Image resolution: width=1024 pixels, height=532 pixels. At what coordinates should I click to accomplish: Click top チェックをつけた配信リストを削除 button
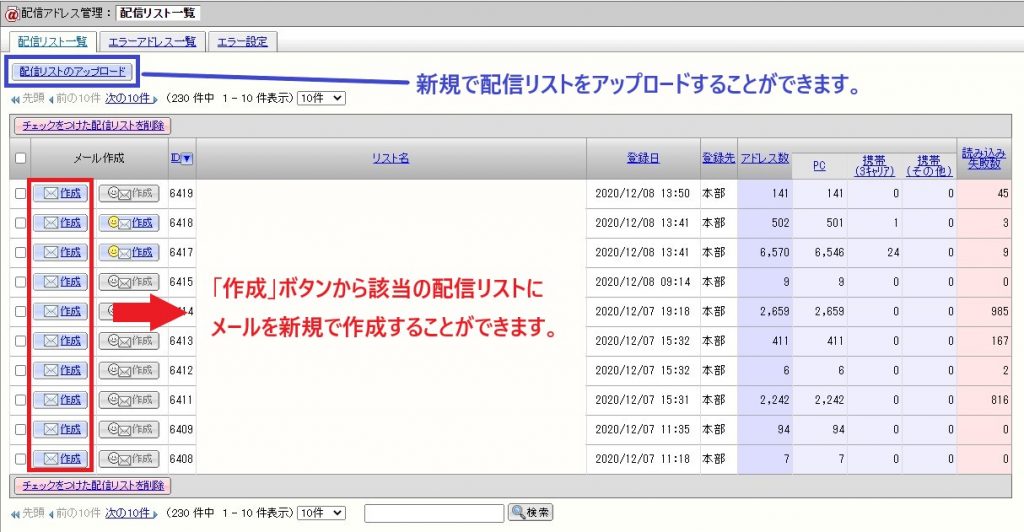tap(91, 126)
